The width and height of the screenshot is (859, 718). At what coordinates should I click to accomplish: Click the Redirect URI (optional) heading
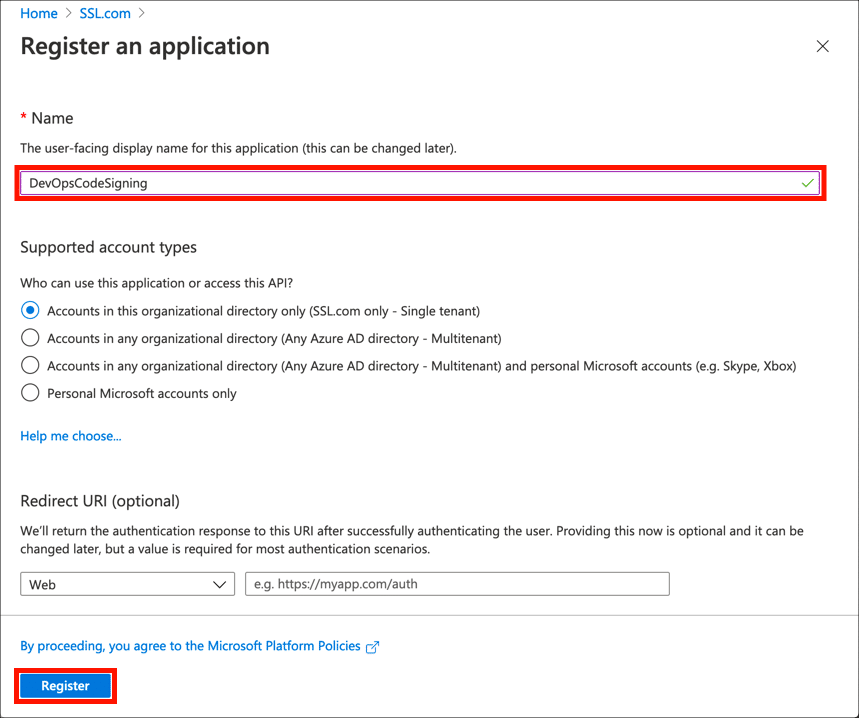pos(100,501)
